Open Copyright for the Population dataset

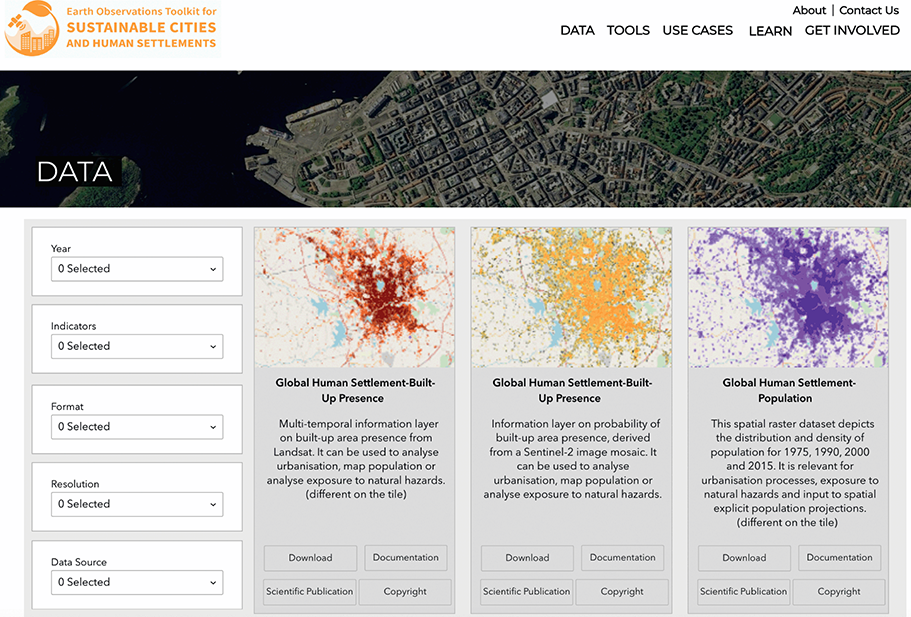click(839, 591)
